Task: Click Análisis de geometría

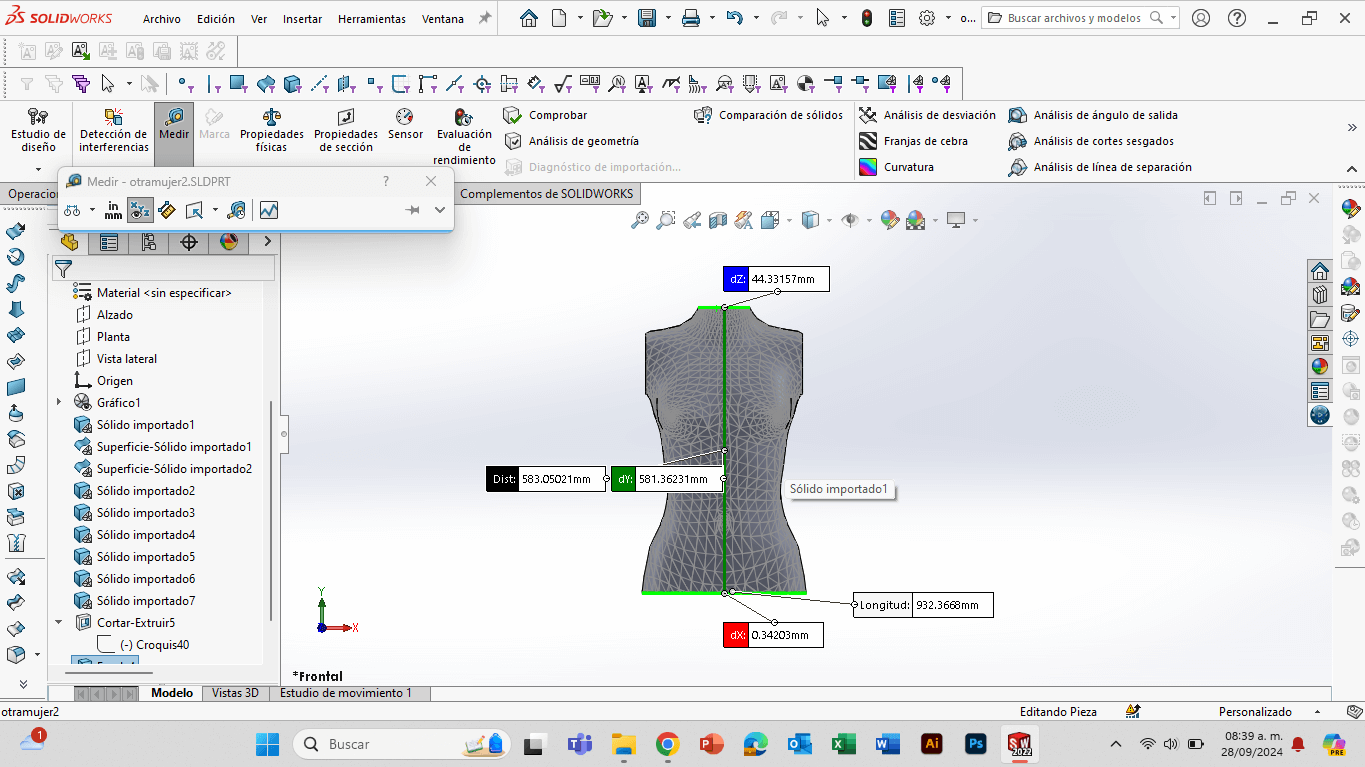Action: tap(571, 141)
